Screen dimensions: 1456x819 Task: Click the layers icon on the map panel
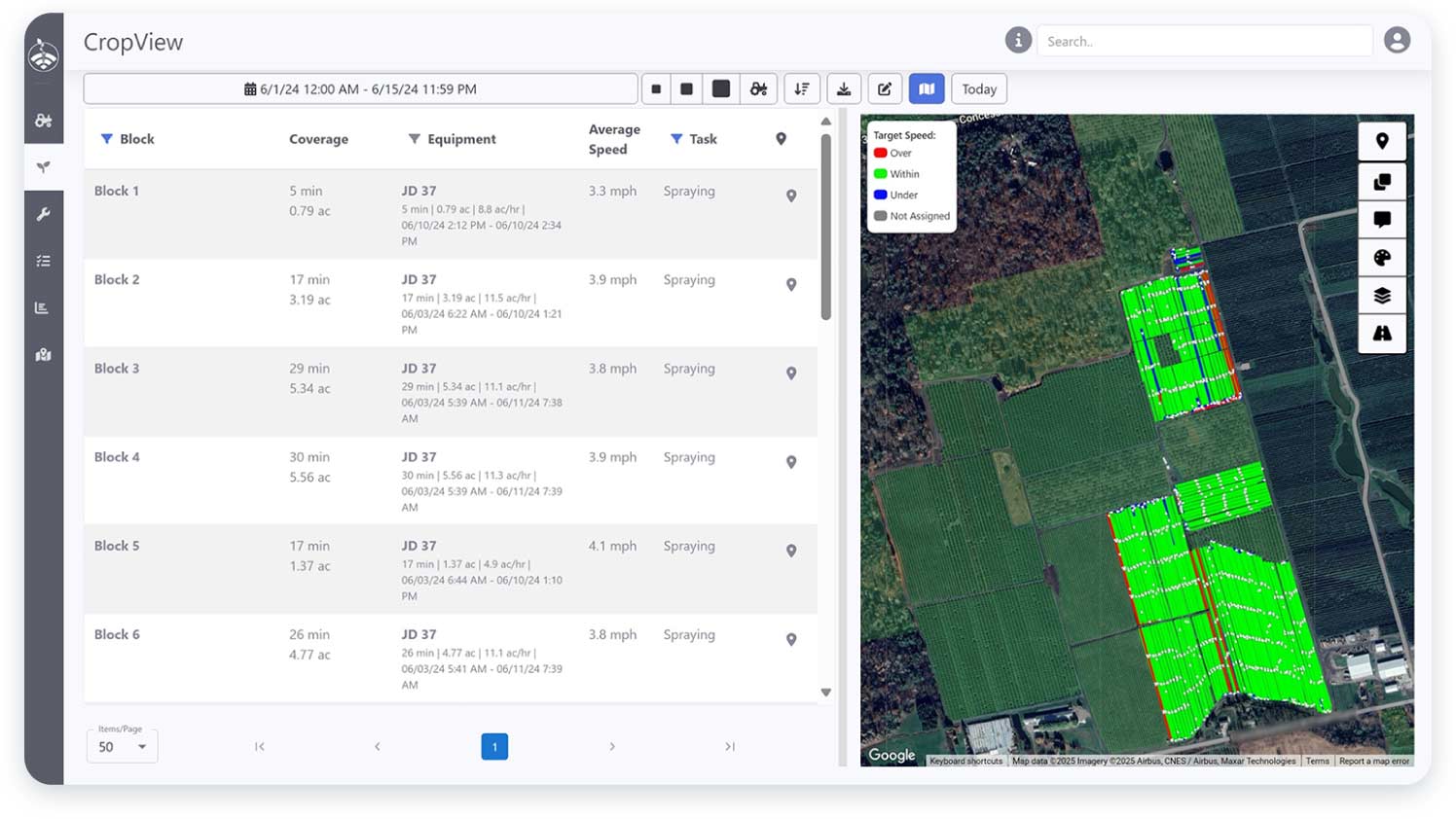click(x=1381, y=296)
